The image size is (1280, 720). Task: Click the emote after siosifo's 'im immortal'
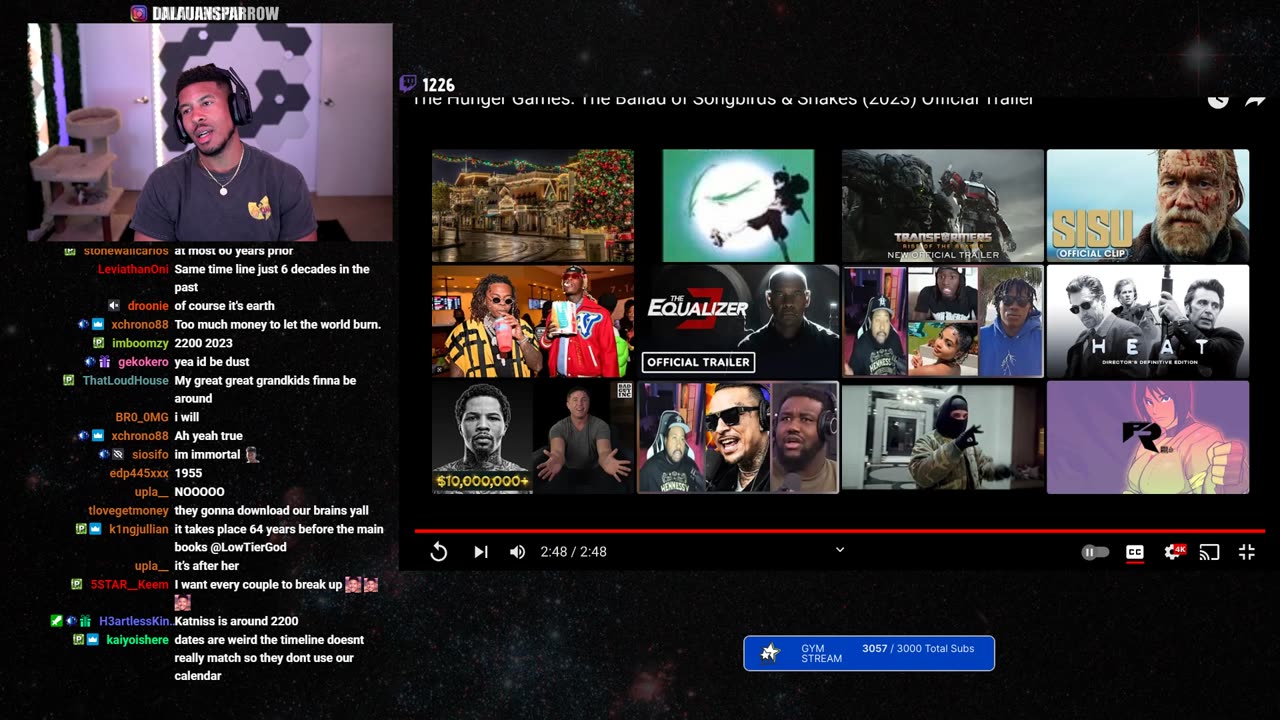pyautogui.click(x=252, y=454)
